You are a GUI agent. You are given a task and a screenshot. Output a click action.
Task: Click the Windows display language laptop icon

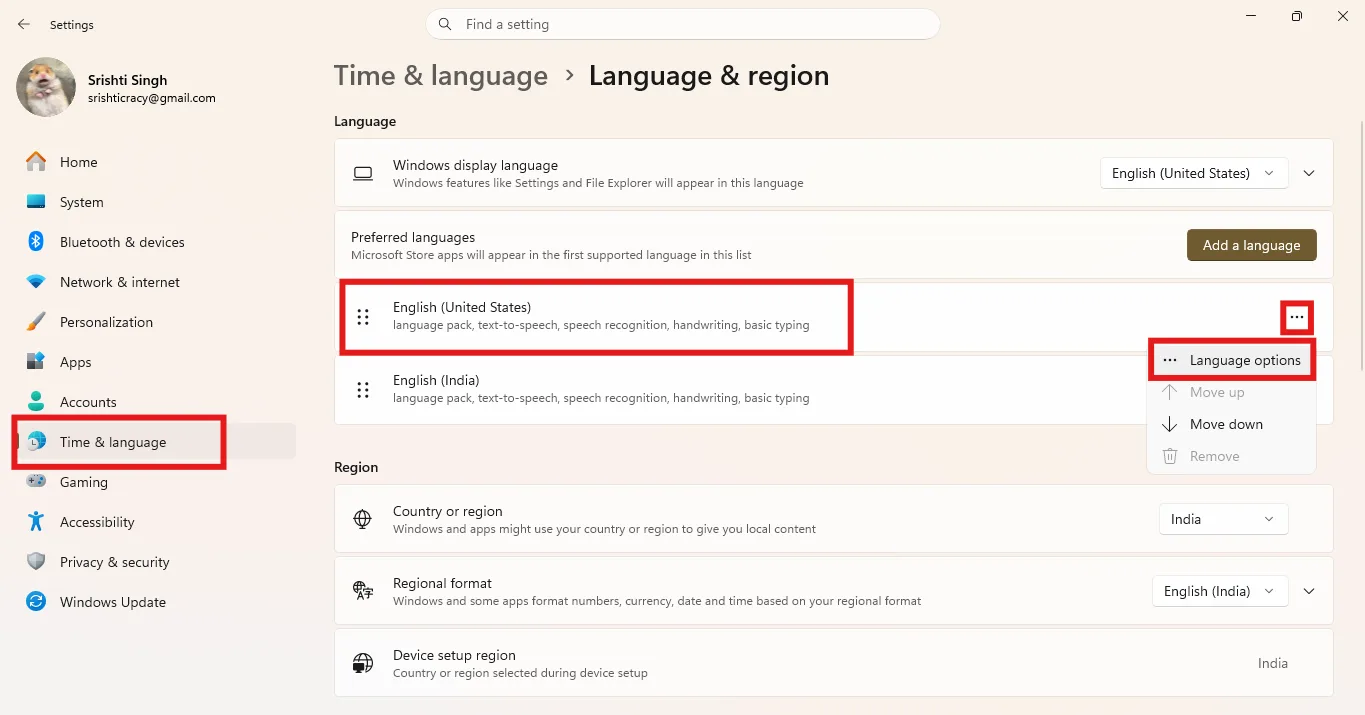363,174
